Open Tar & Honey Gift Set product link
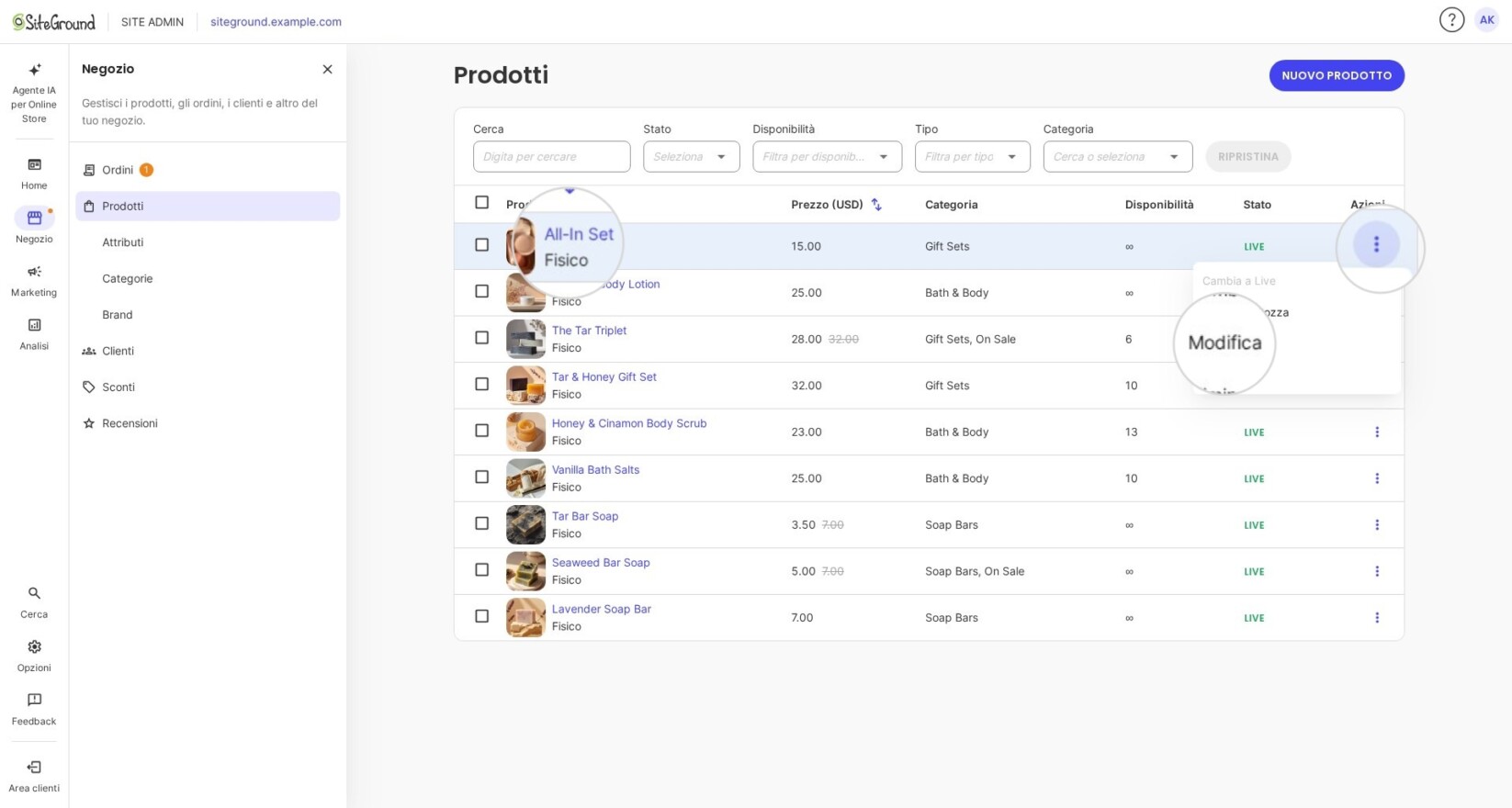 tap(604, 377)
